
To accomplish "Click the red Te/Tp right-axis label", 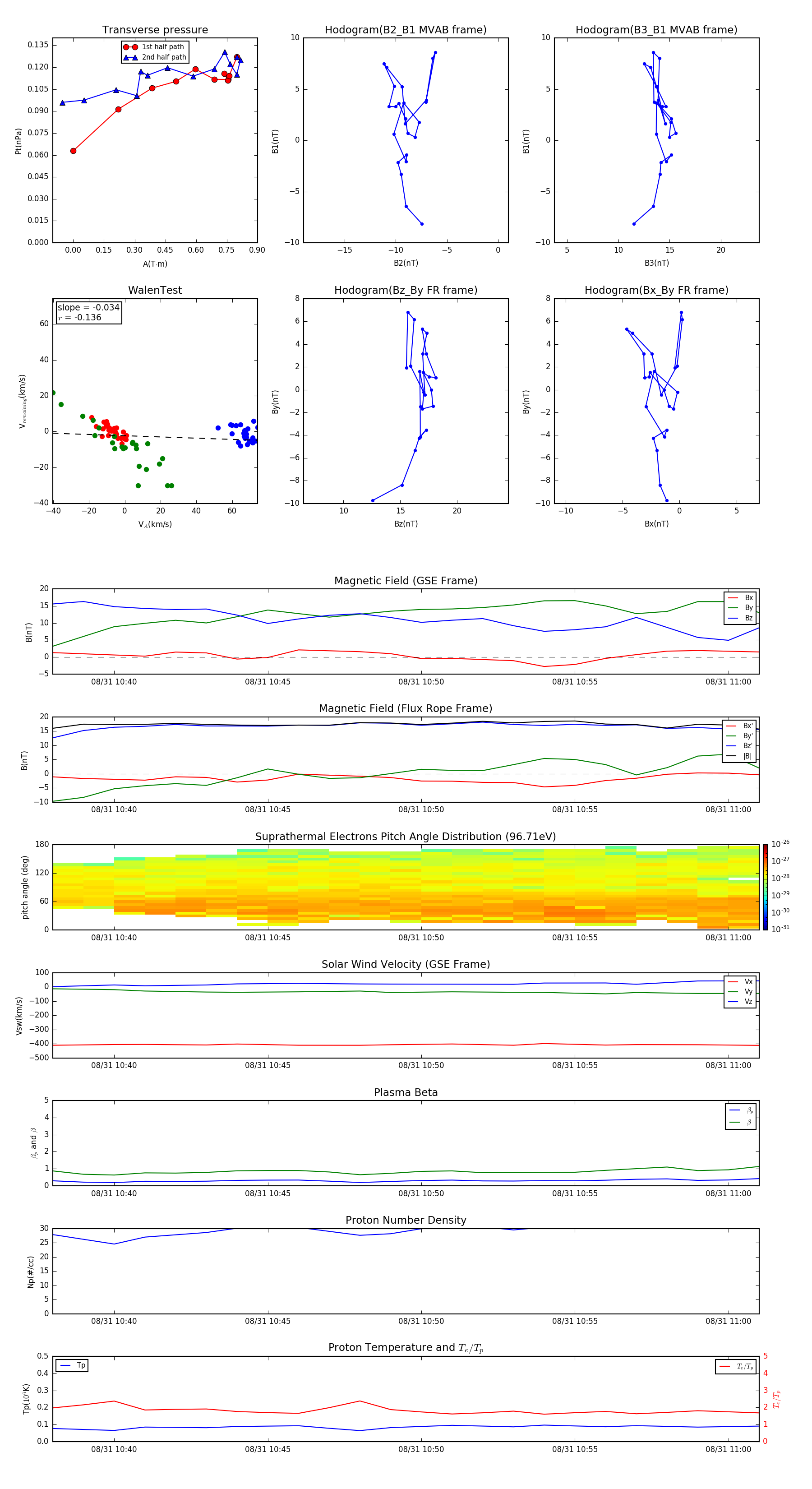I will tap(777, 1399).
